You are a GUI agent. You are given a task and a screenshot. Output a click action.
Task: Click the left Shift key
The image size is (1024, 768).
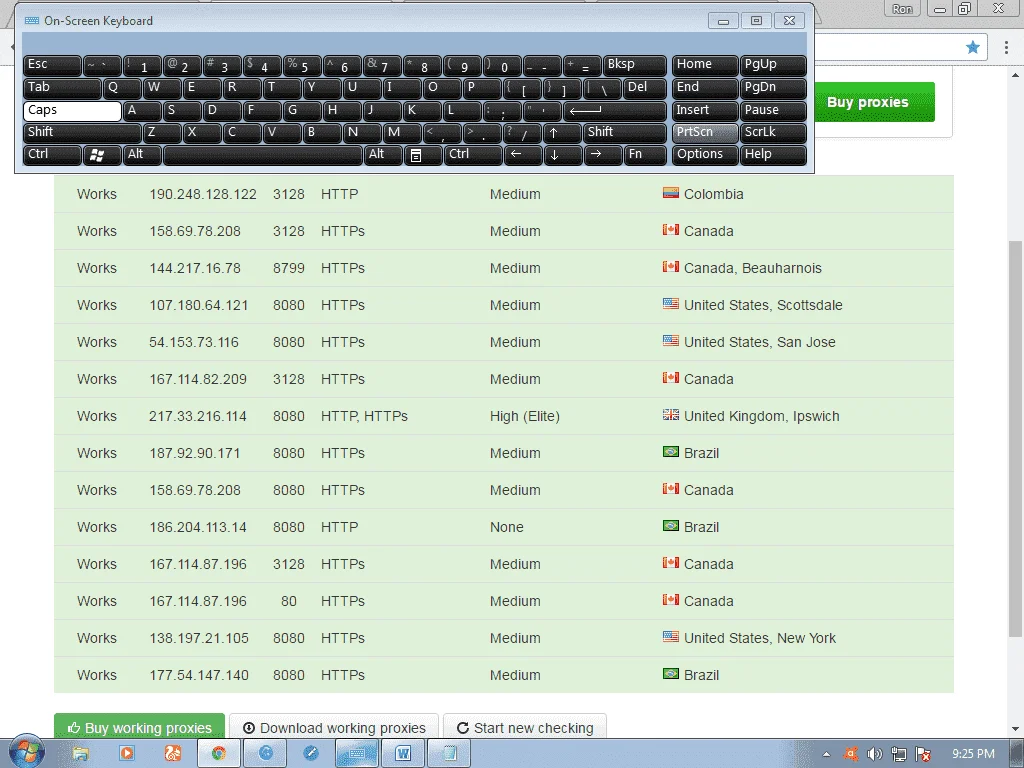[82, 133]
